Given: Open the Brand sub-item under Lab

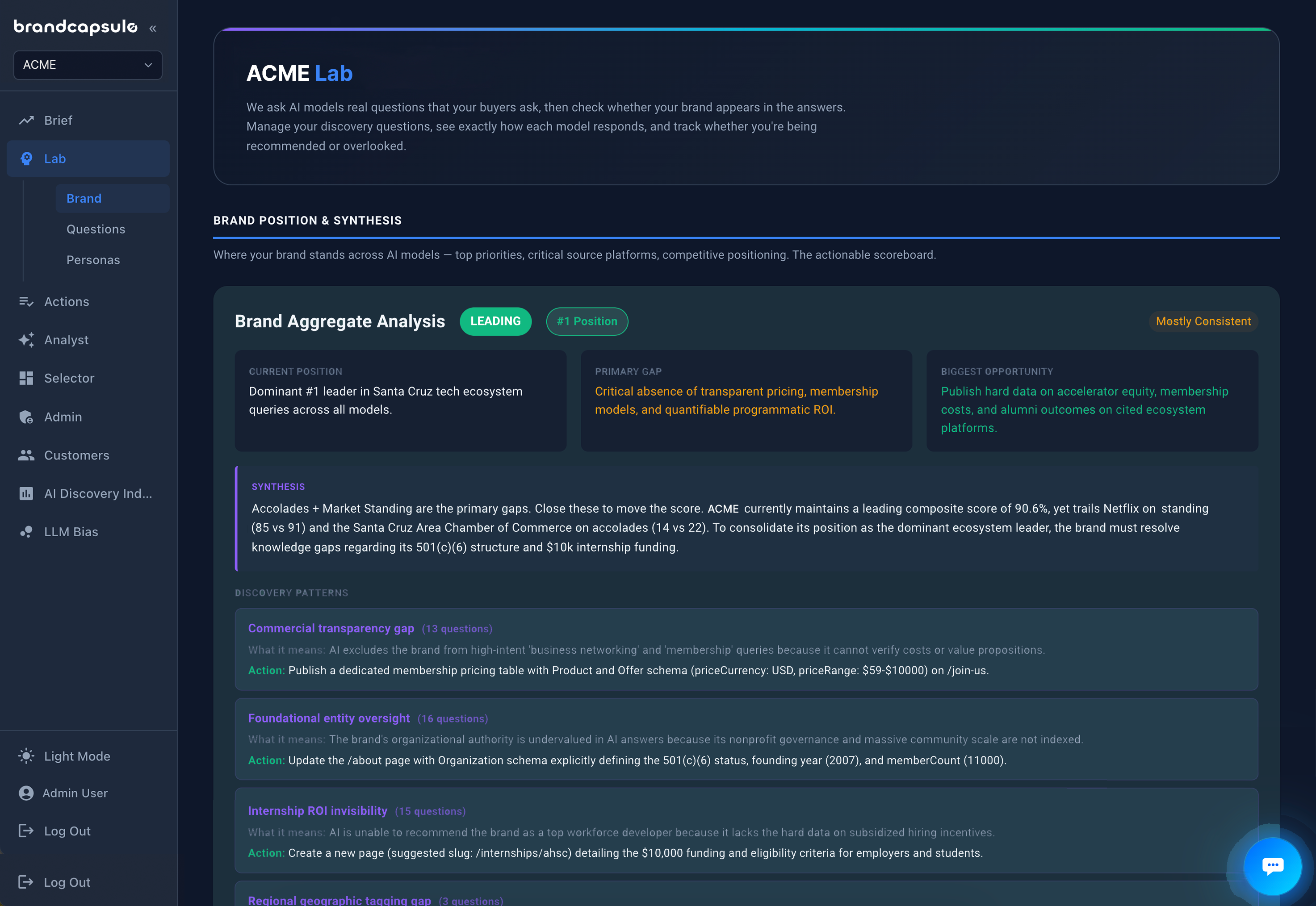Looking at the screenshot, I should 113,198.
